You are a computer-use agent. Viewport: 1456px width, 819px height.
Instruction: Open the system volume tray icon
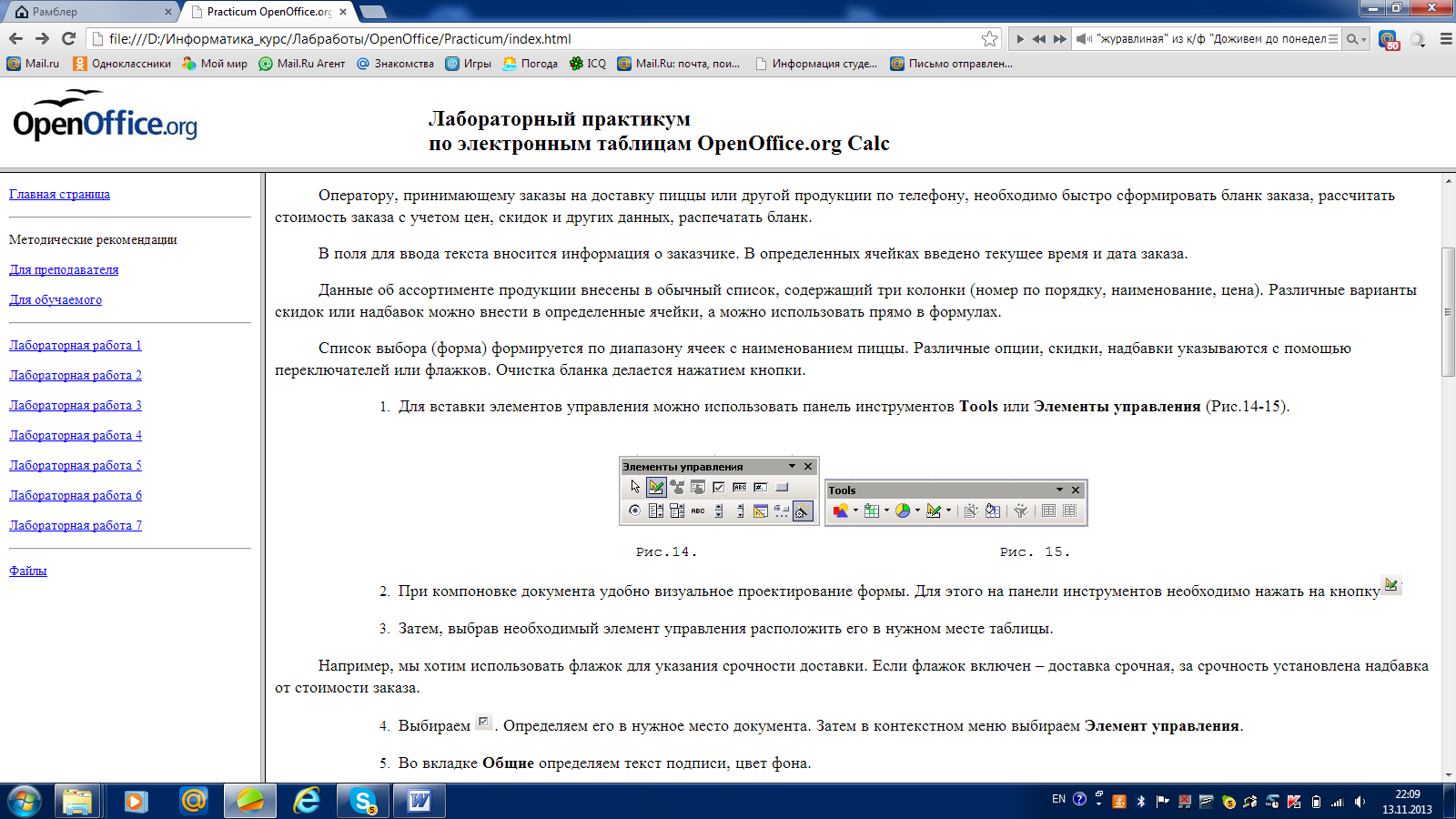[x=1360, y=802]
